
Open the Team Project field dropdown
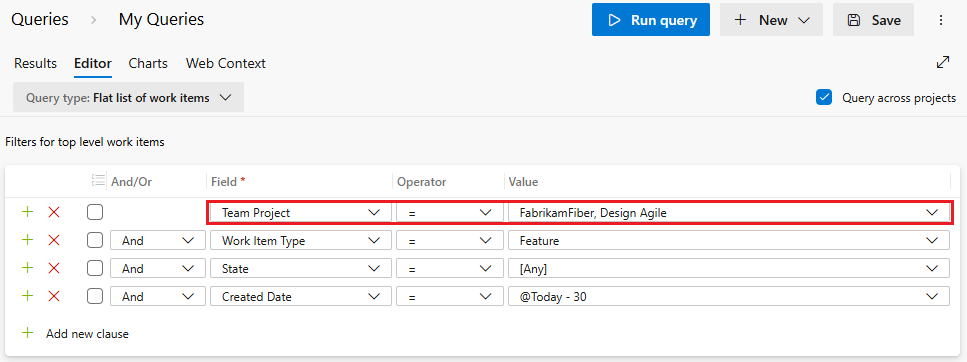tap(301, 213)
